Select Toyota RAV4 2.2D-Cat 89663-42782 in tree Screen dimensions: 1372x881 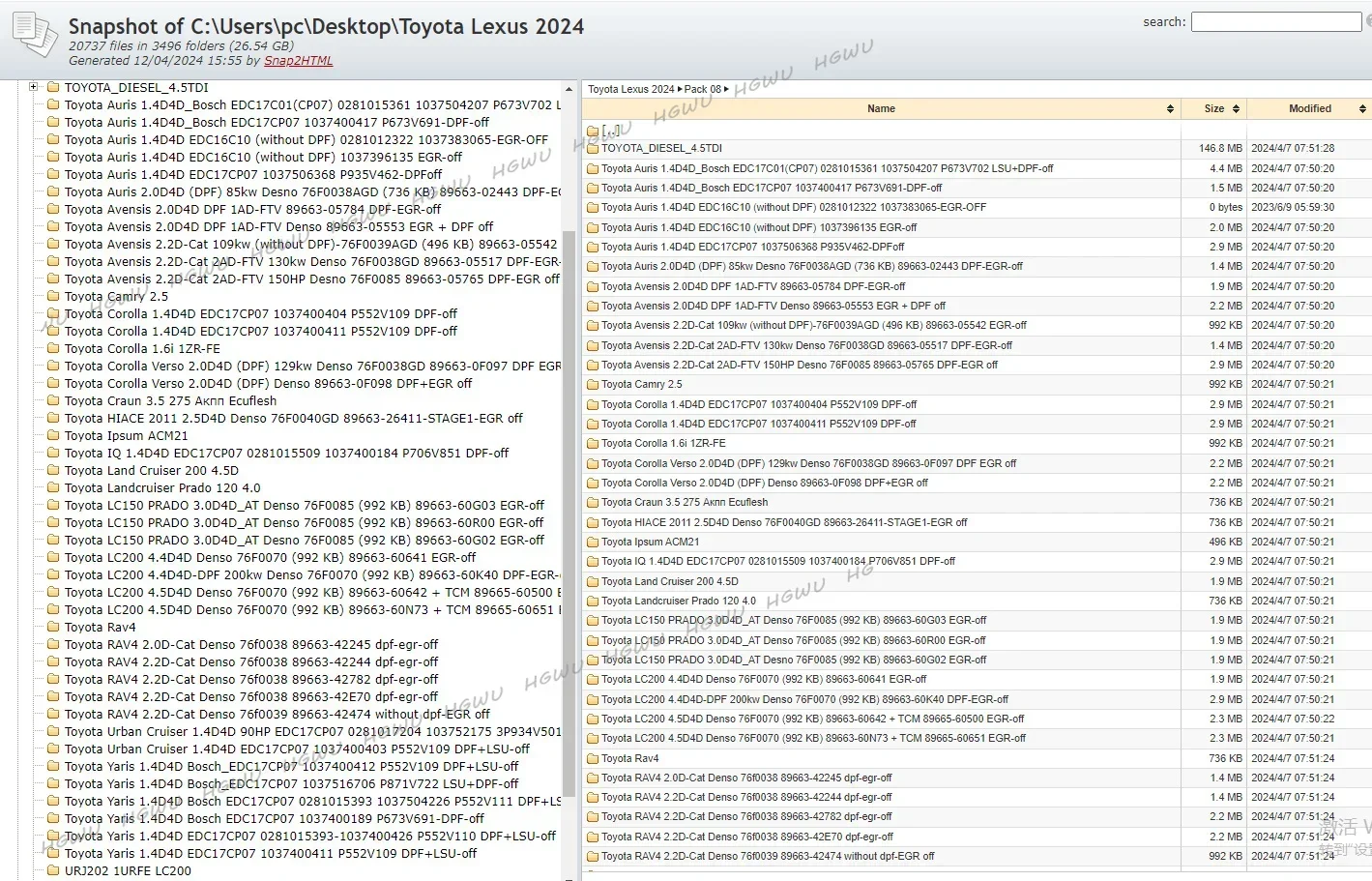[x=251, y=679]
